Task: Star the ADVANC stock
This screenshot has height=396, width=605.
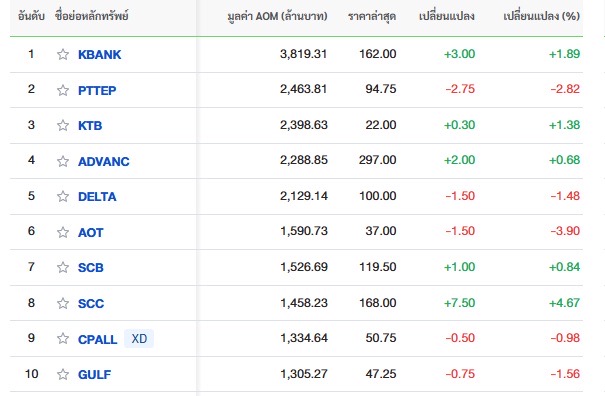Action: coord(63,161)
